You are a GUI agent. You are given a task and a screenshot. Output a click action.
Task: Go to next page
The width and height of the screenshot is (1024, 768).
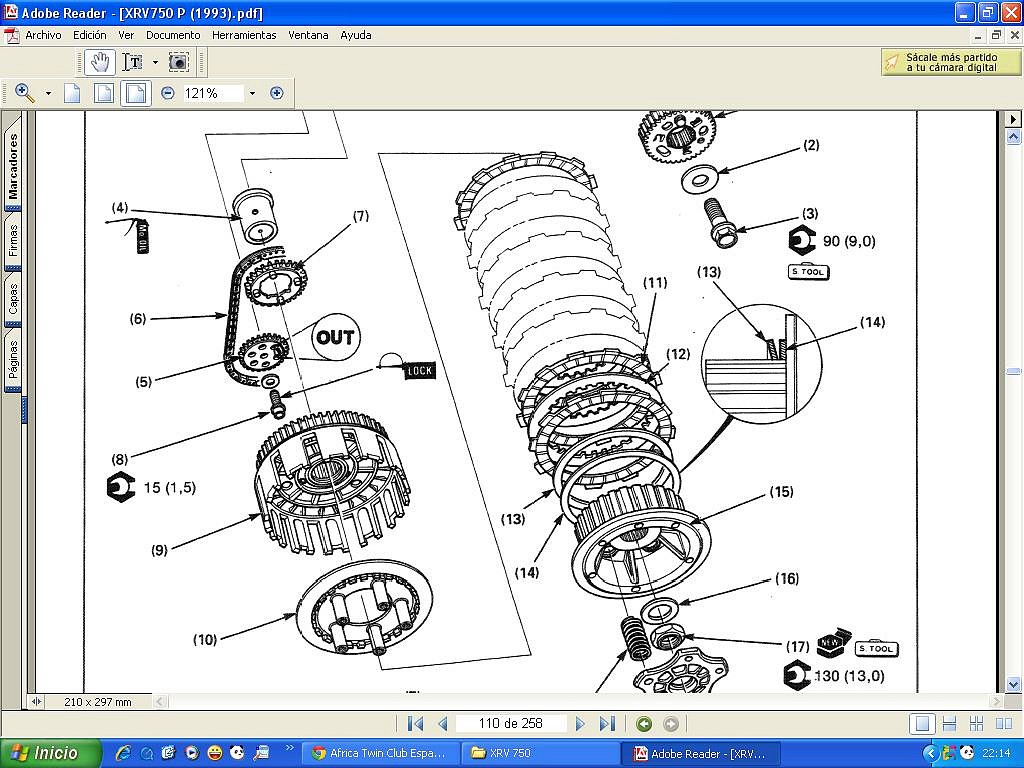pos(579,724)
